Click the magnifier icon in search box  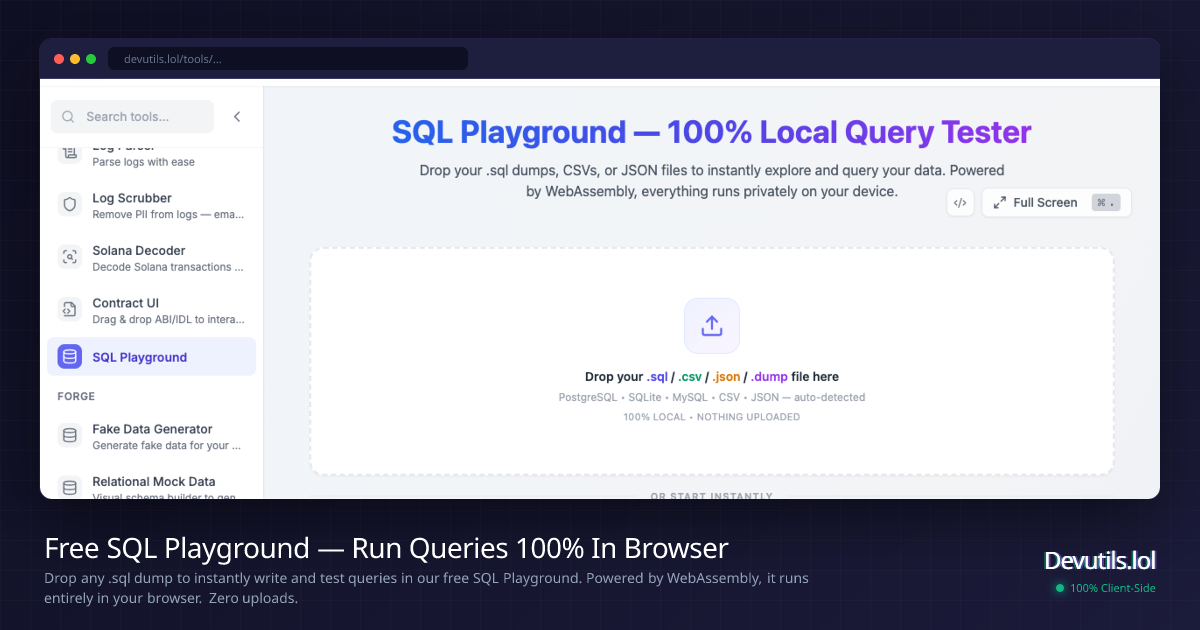(68, 117)
